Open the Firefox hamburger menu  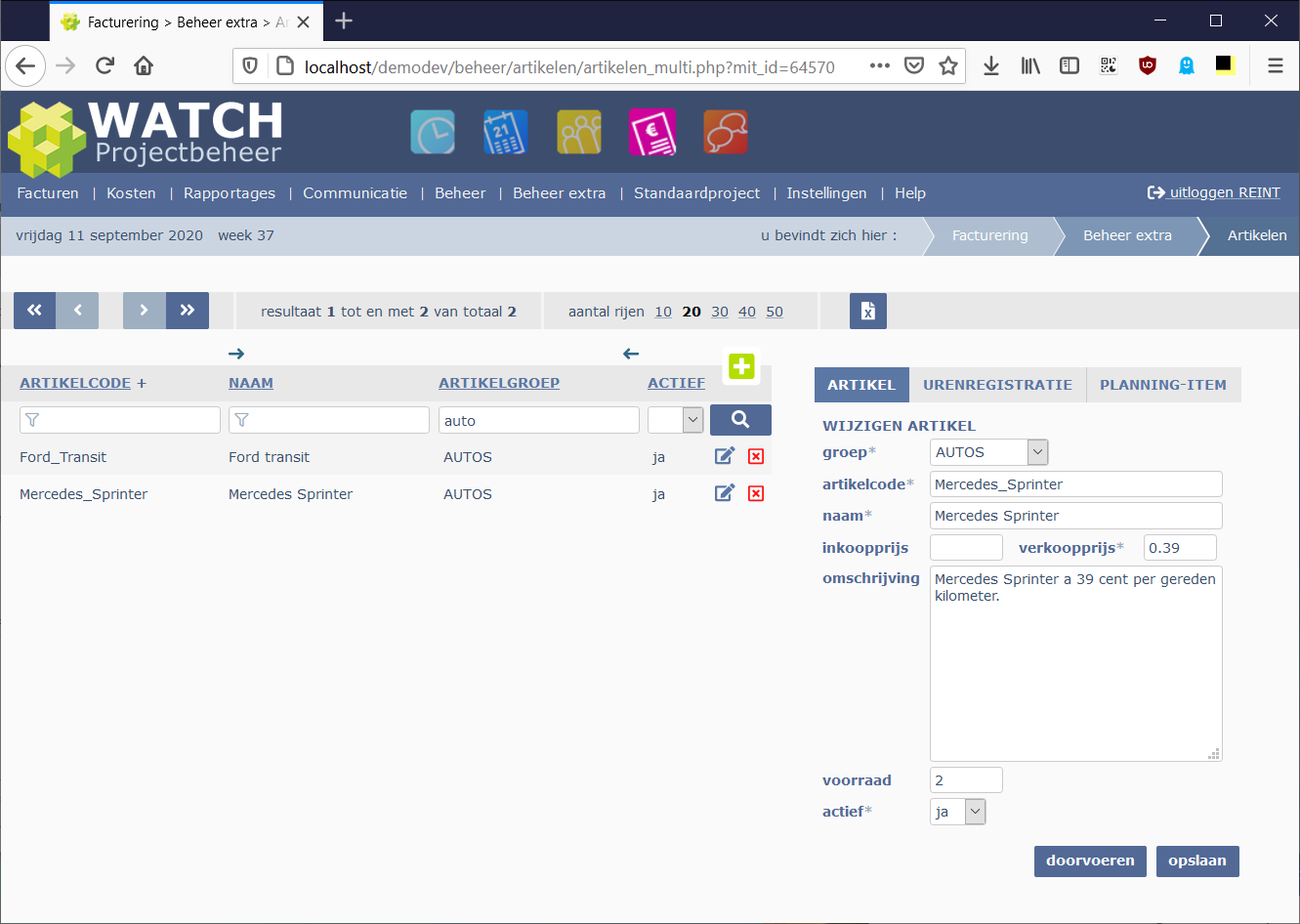[x=1276, y=65]
